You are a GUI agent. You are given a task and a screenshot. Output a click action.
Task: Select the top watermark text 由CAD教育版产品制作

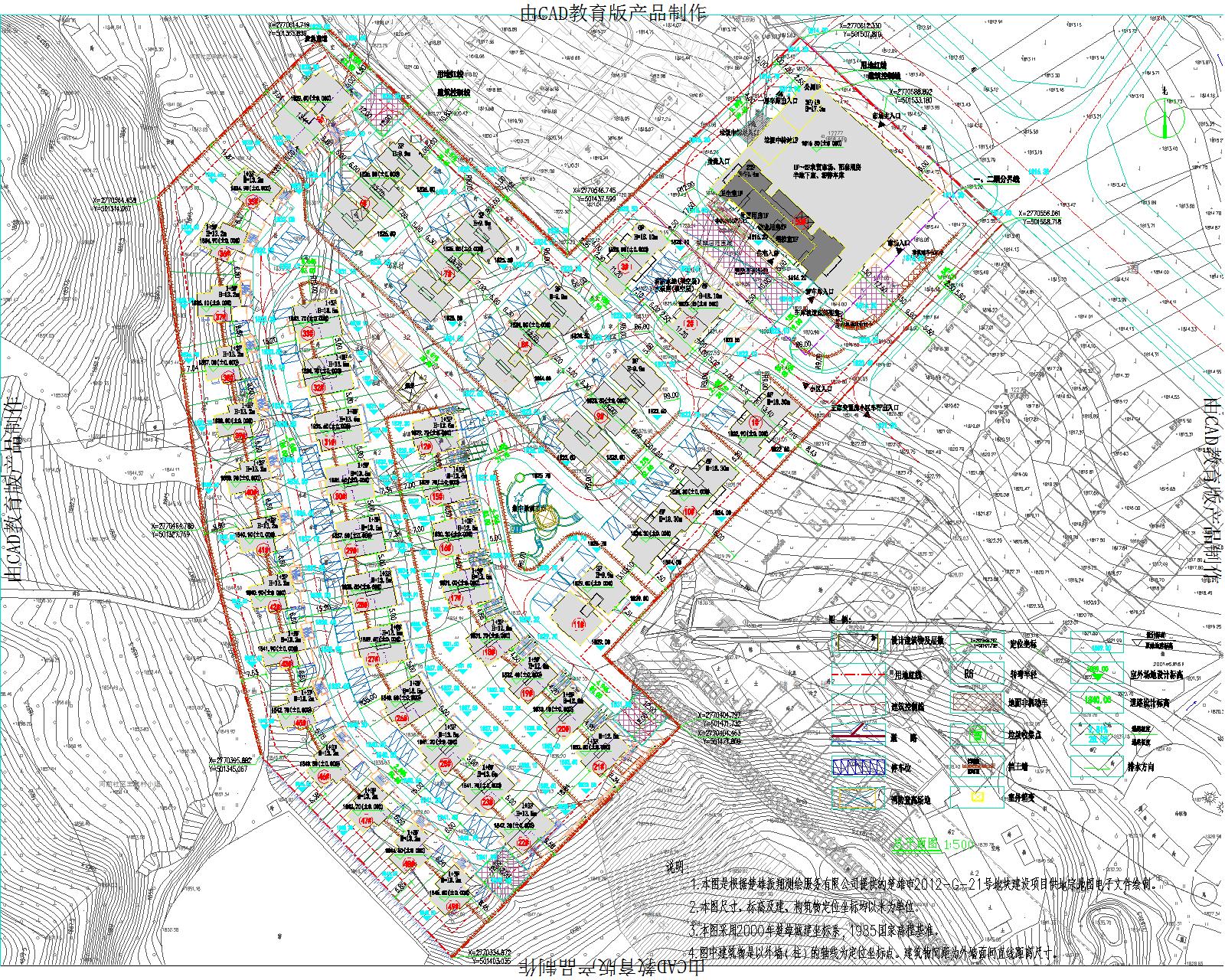(612, 11)
